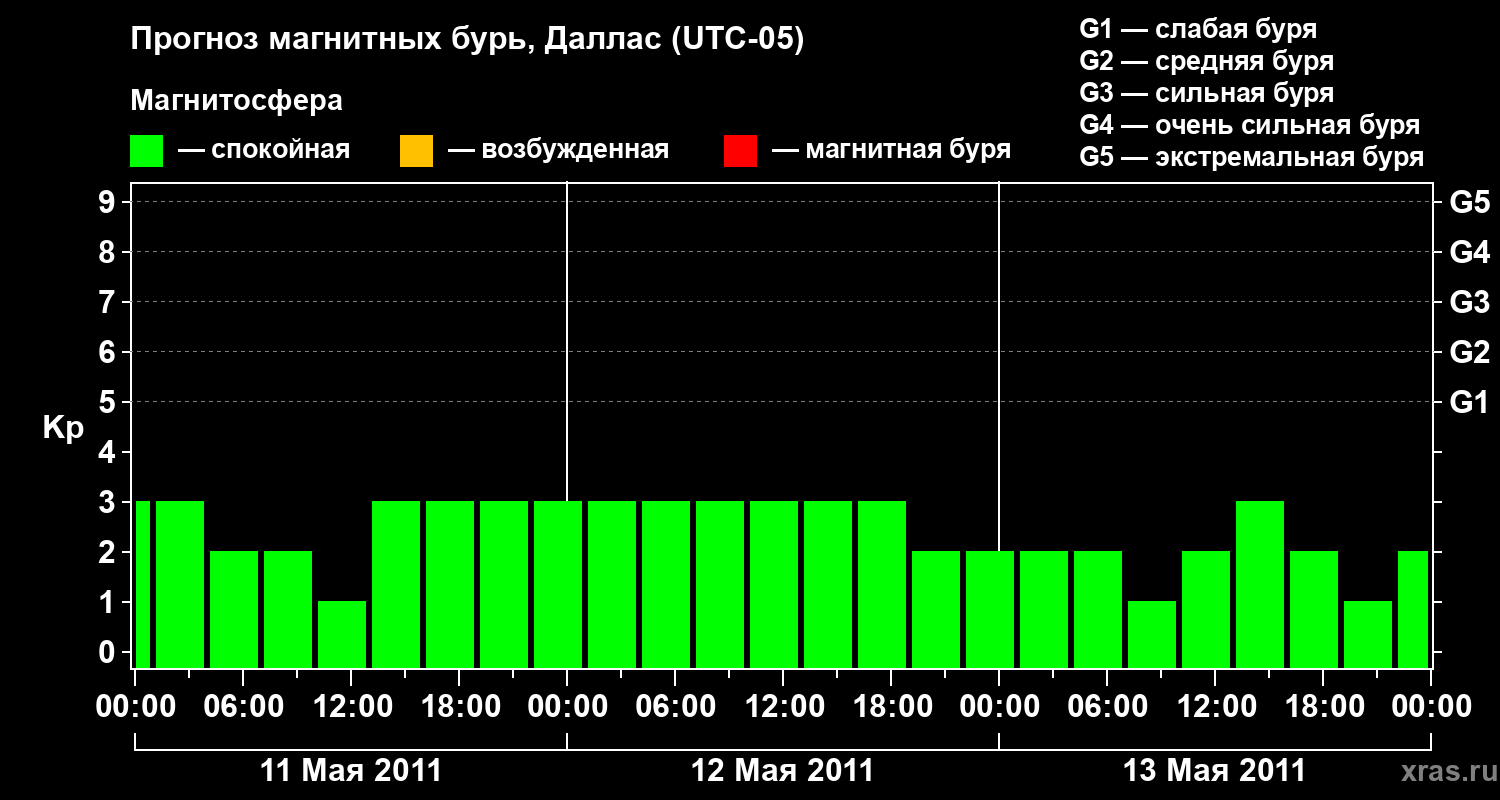The width and height of the screenshot is (1500, 800).
Task: Click the 'G2' label on the right axis
Action: [x=1469, y=352]
